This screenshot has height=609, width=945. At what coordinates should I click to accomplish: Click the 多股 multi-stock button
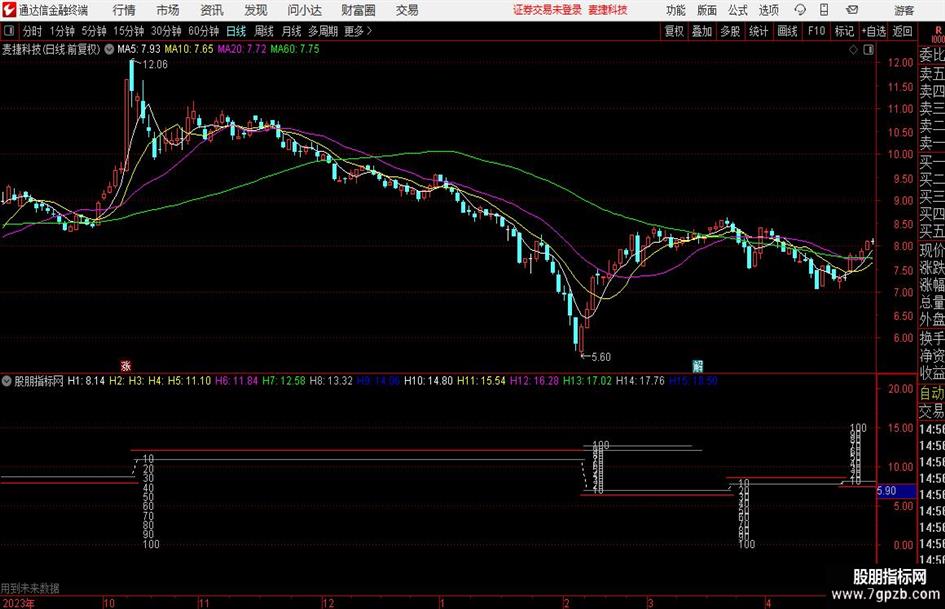pos(730,31)
